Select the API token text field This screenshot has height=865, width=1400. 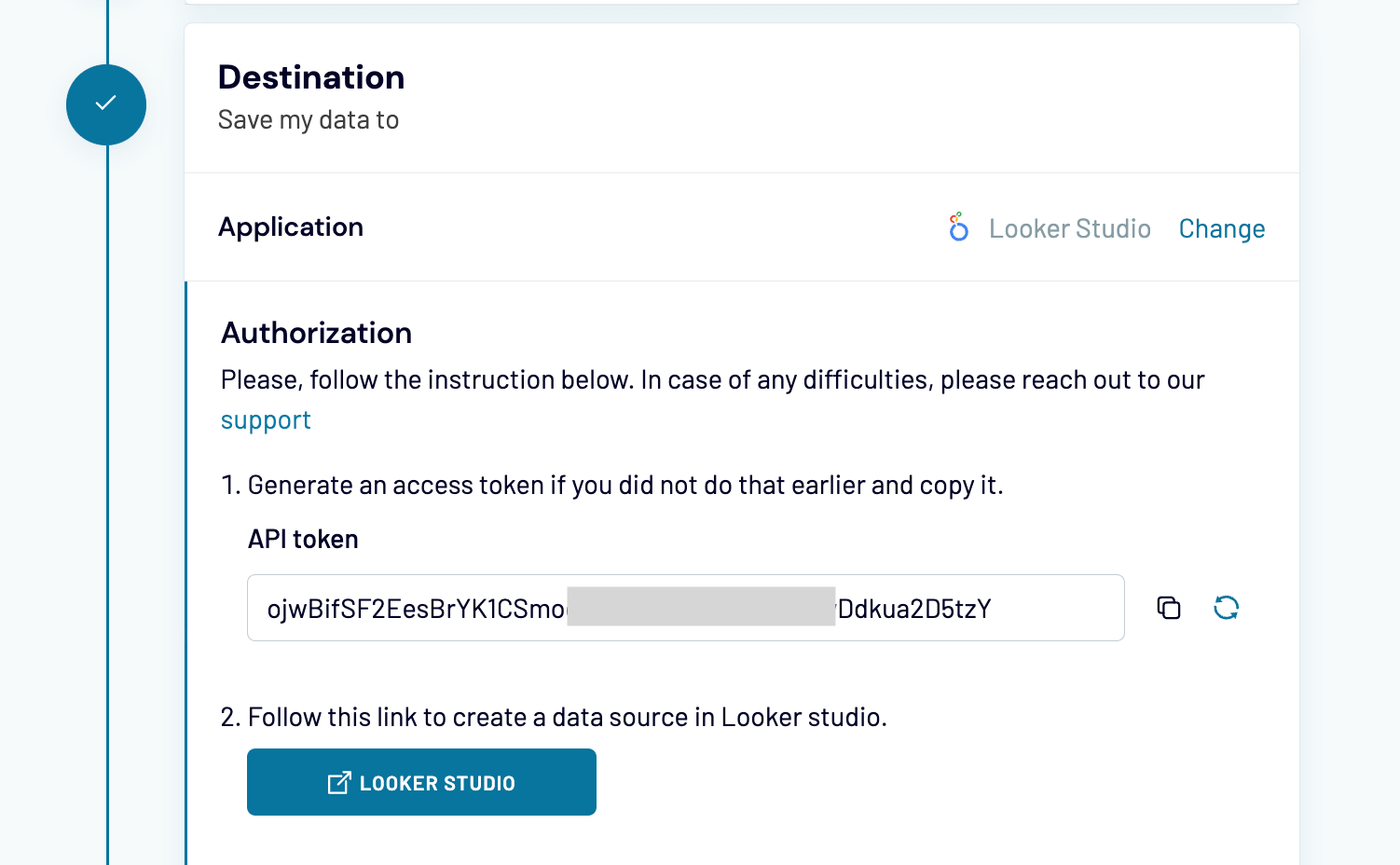tap(685, 608)
